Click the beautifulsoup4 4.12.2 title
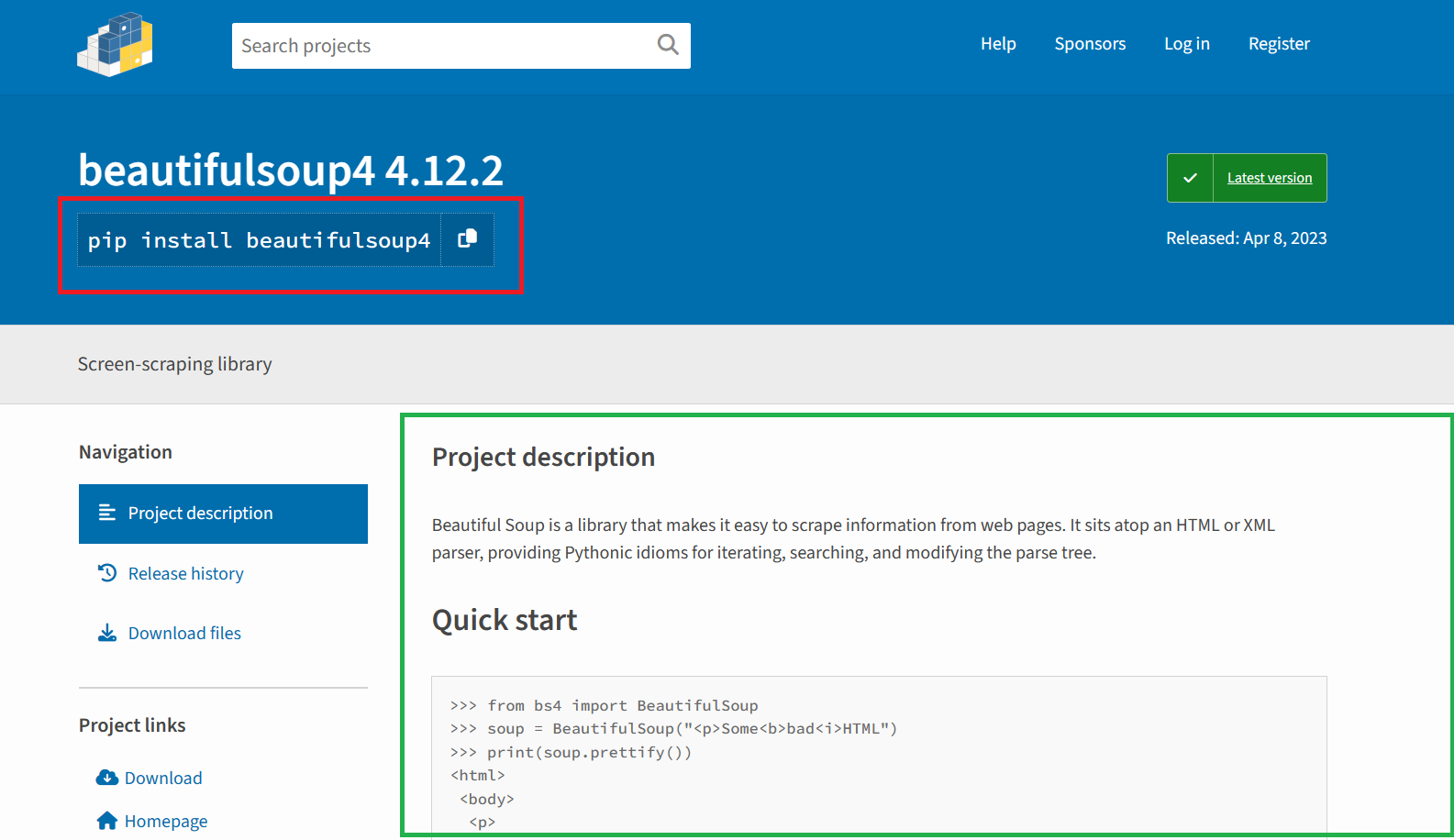The image size is (1454, 840). click(291, 171)
